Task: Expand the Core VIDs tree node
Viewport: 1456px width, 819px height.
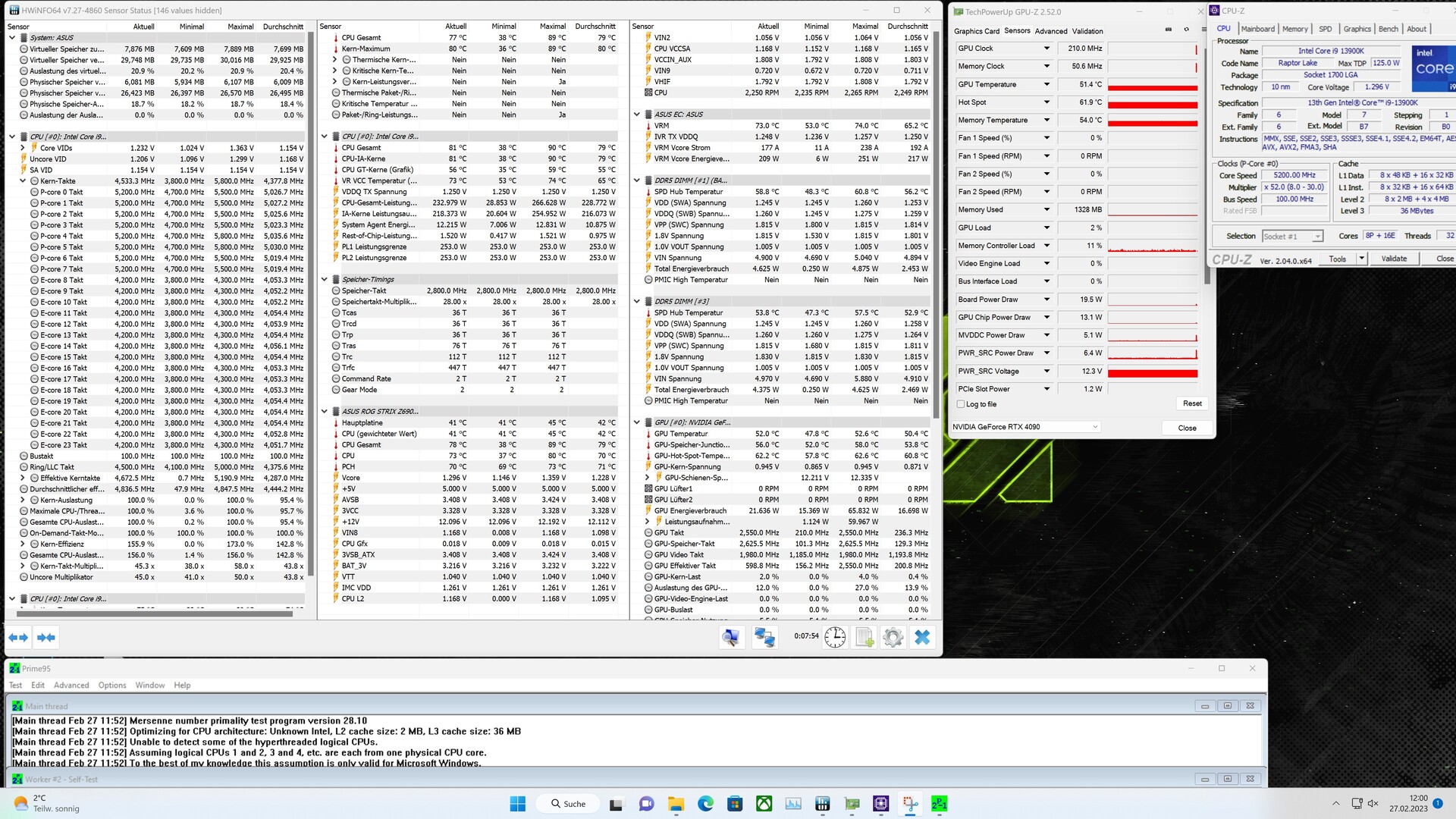Action: pyautogui.click(x=23, y=148)
